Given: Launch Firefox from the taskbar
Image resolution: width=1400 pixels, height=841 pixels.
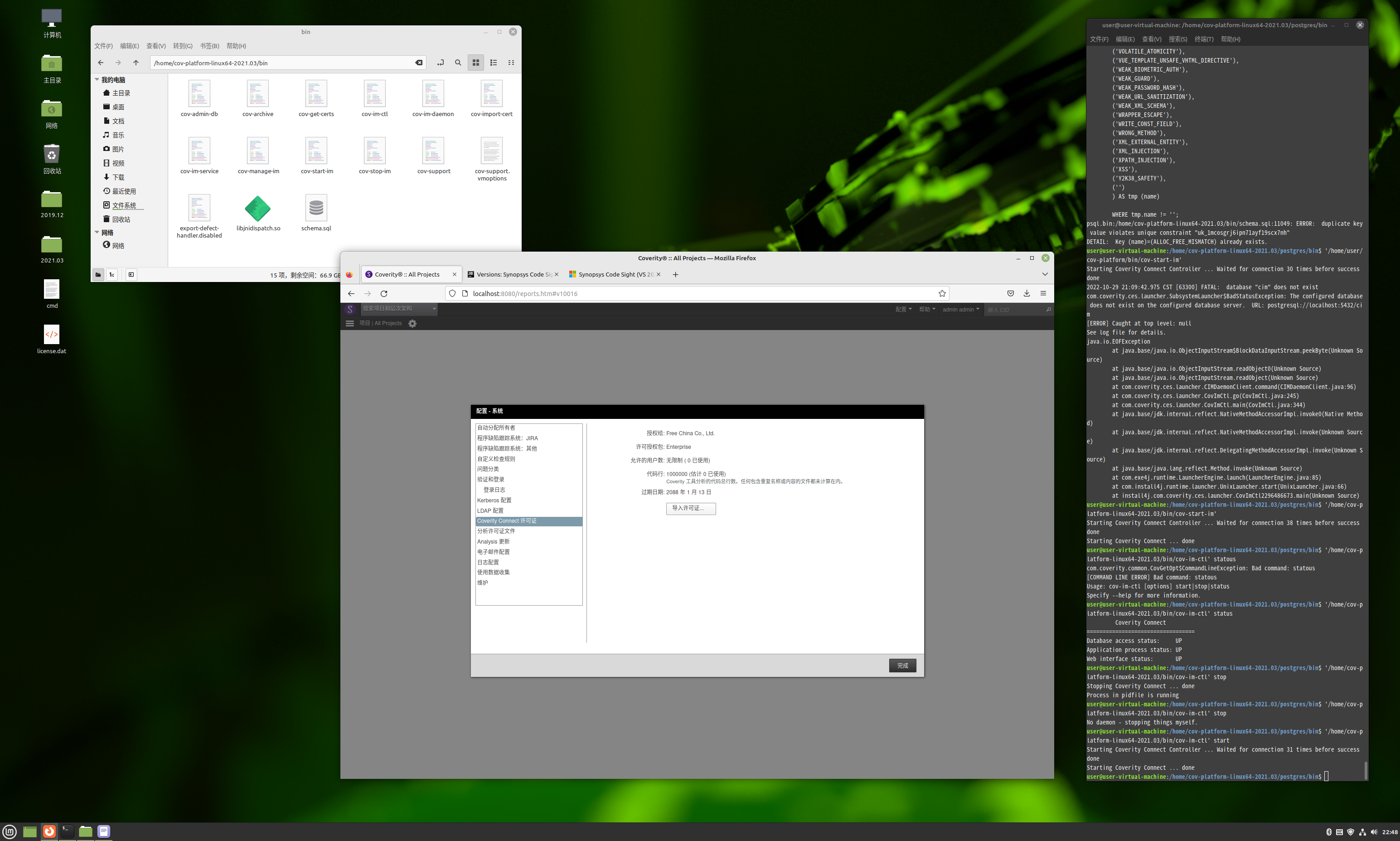Looking at the screenshot, I should pos(49,831).
